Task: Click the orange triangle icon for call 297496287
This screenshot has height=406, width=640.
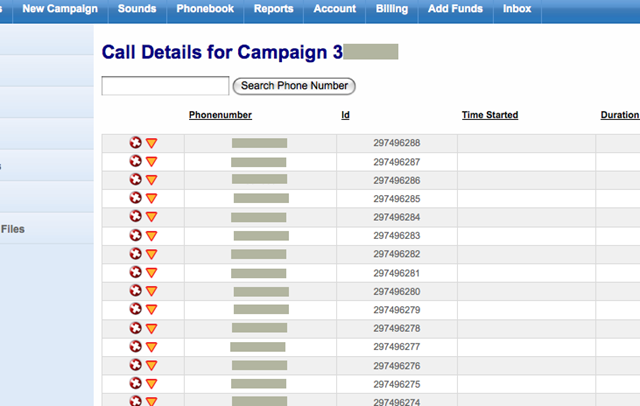Action: point(152,162)
